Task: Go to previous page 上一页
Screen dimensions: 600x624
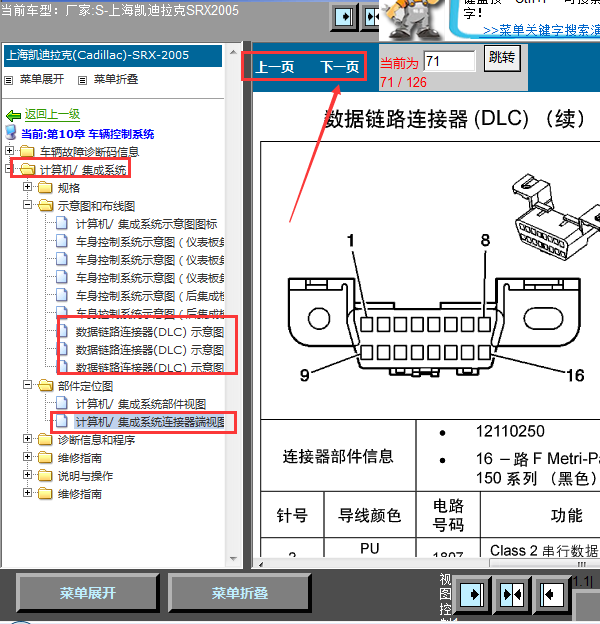Action: click(x=275, y=67)
